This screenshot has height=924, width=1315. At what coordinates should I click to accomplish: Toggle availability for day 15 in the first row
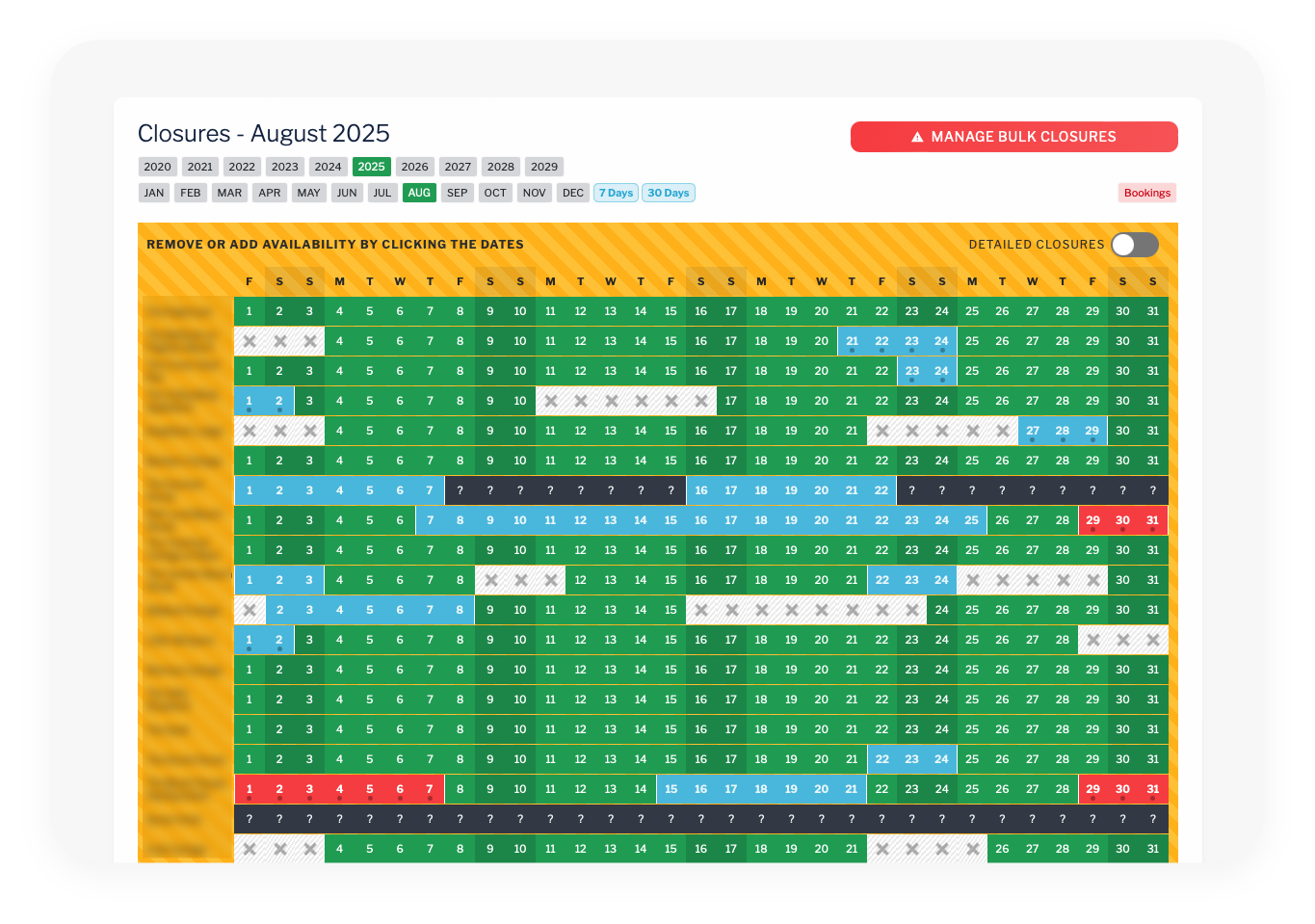(x=671, y=311)
